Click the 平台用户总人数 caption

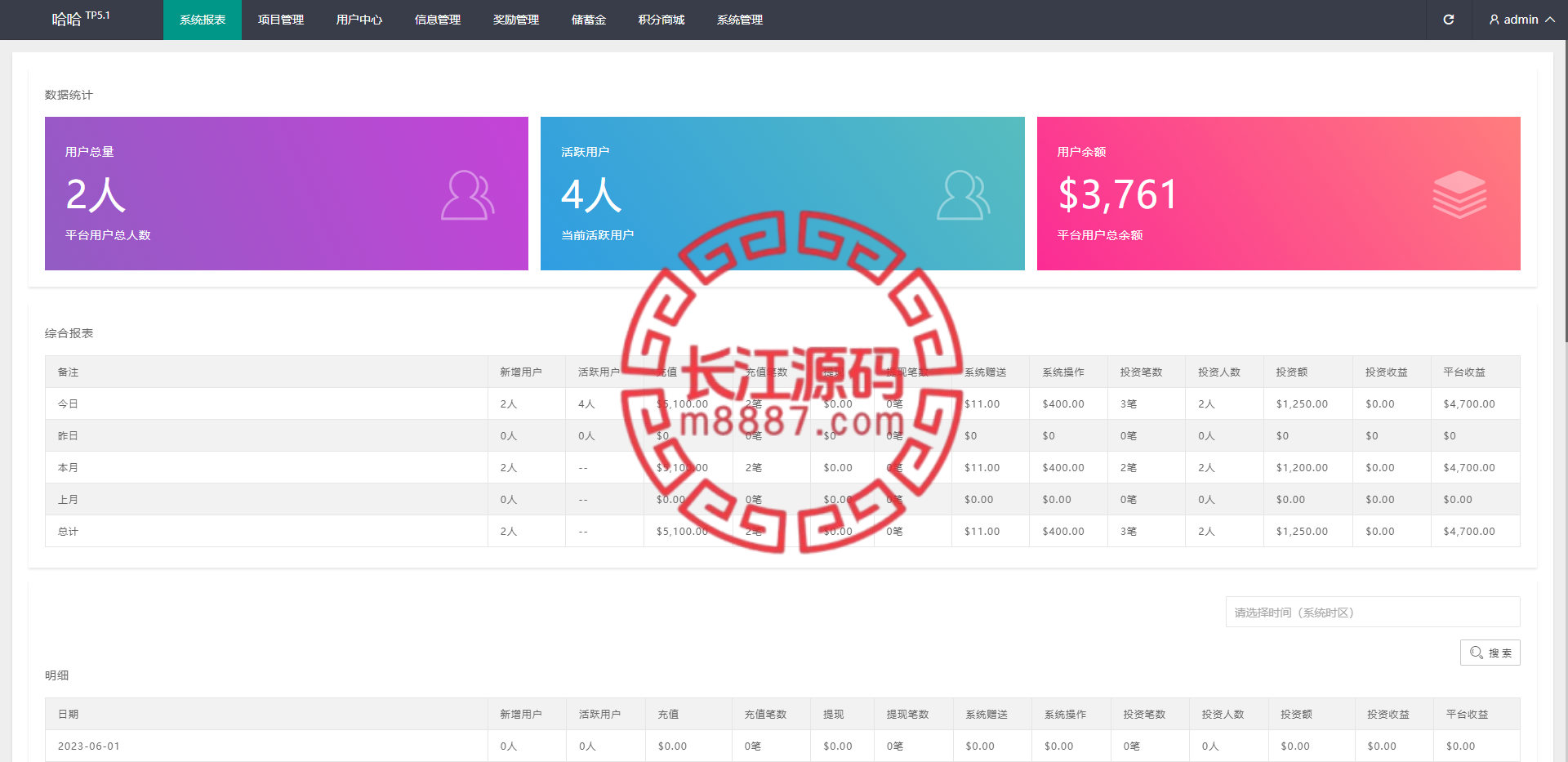(x=108, y=235)
